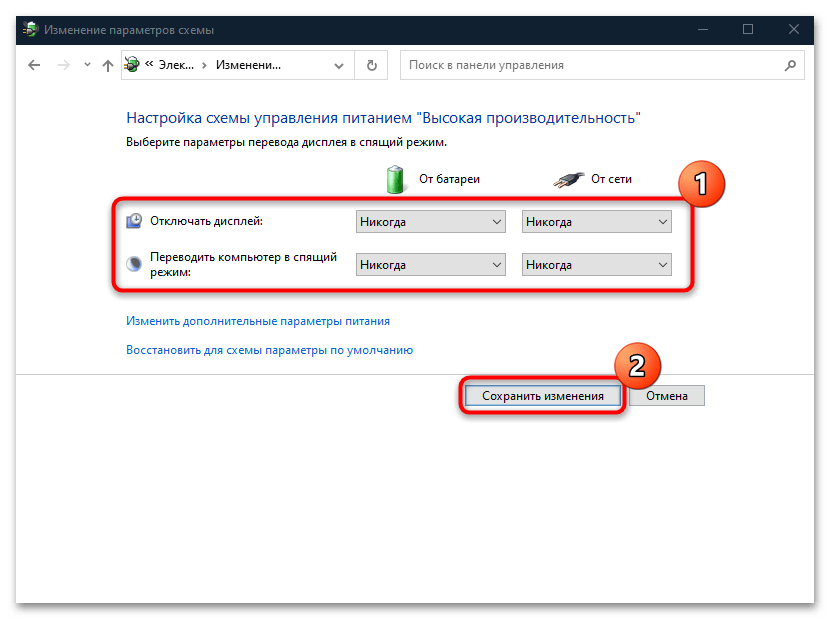Screen dimensions: 830x619
Task: Go up one level with Up arrow
Action: point(108,66)
